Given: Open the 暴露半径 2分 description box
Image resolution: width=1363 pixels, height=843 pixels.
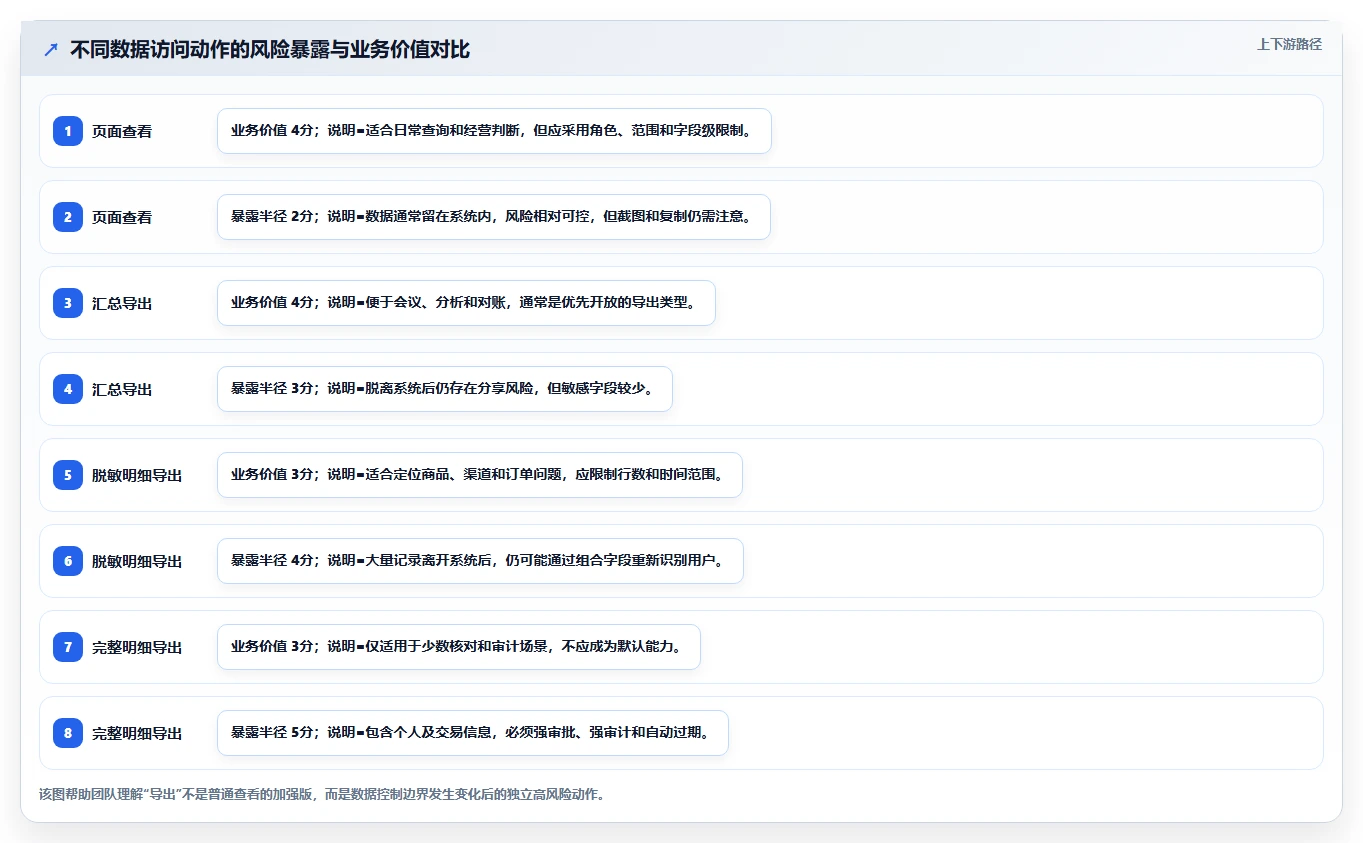Looking at the screenshot, I should pyautogui.click(x=494, y=217).
